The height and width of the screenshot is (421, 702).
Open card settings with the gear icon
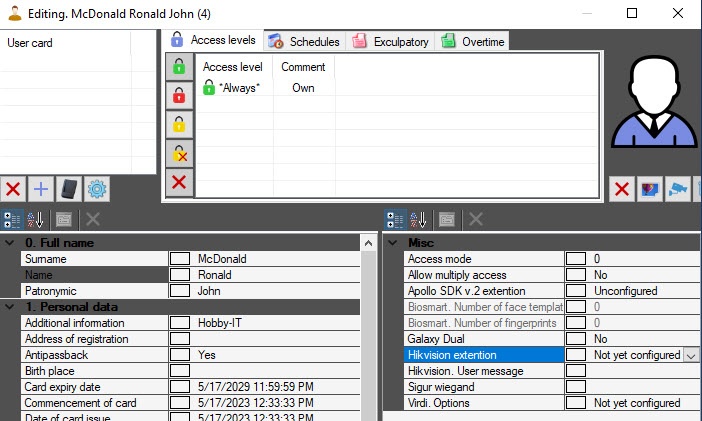97,188
